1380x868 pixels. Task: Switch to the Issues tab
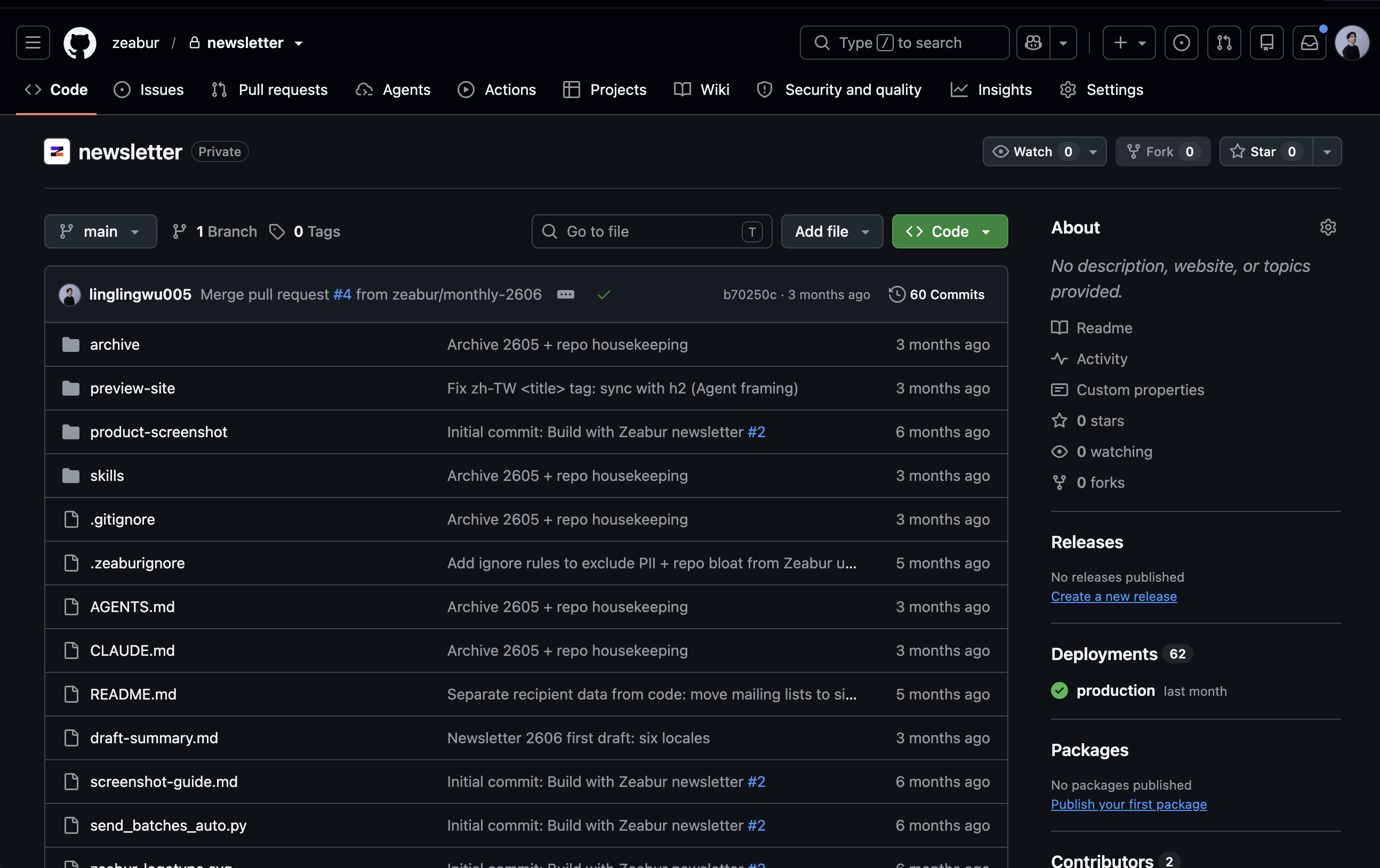tap(149, 90)
